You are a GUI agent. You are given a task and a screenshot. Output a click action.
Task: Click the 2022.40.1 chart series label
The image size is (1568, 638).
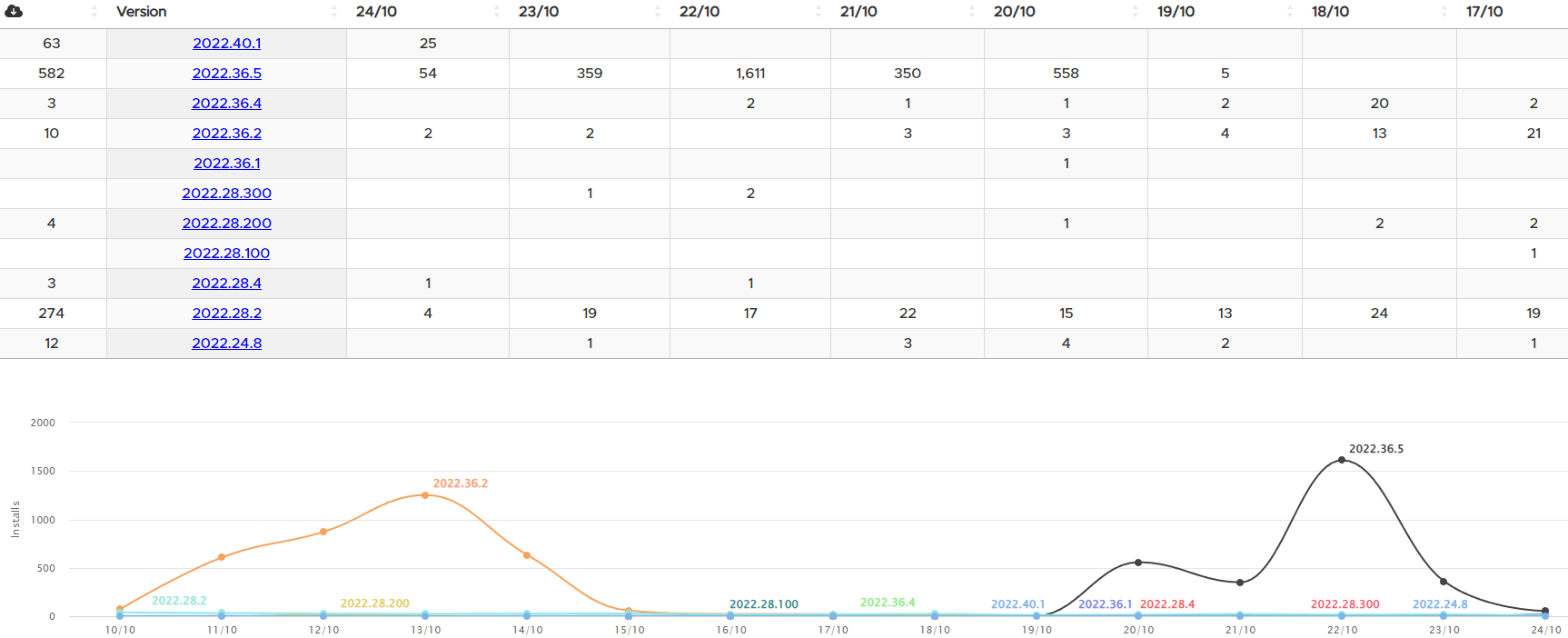click(1017, 604)
